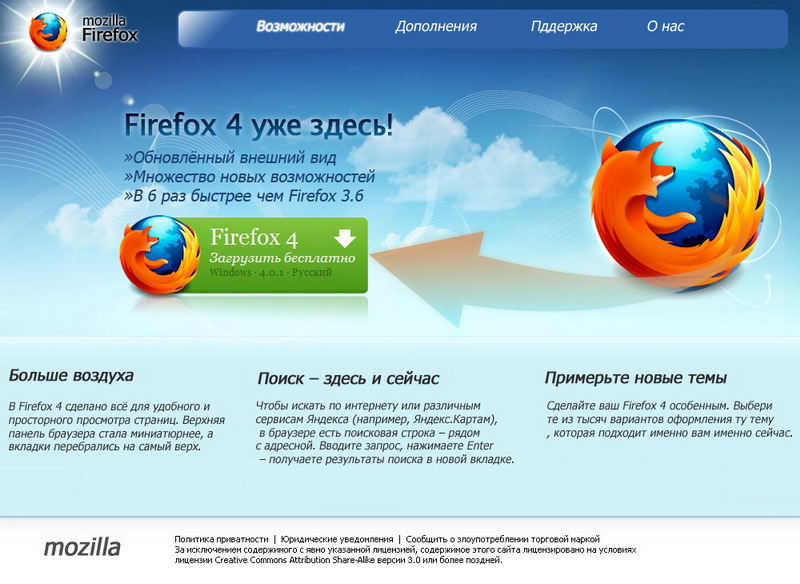Click the Firefox icon on download button

(x=160, y=255)
